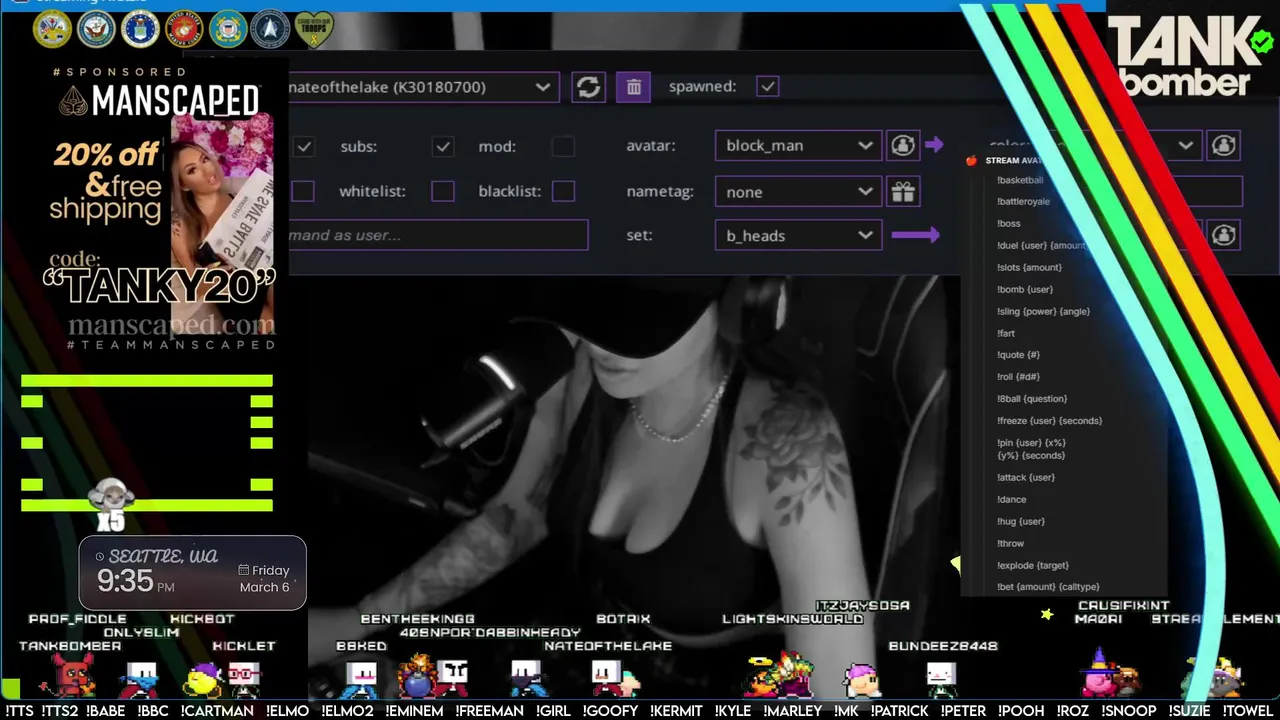Expand the color dropdown arrow
Screen dimensions: 1280x720
click(x=1185, y=146)
